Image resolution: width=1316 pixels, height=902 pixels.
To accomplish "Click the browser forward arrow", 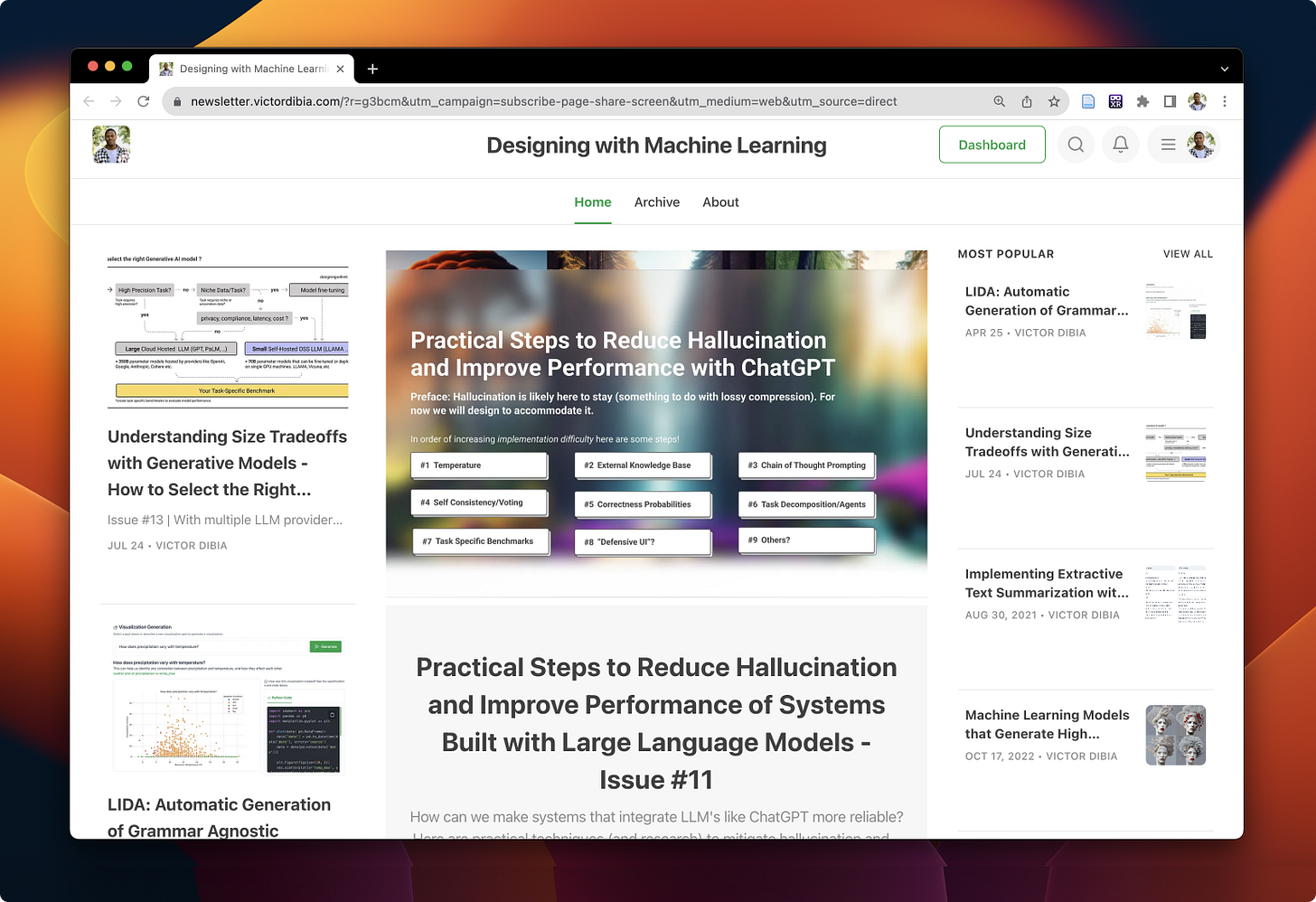I will pyautogui.click(x=116, y=101).
